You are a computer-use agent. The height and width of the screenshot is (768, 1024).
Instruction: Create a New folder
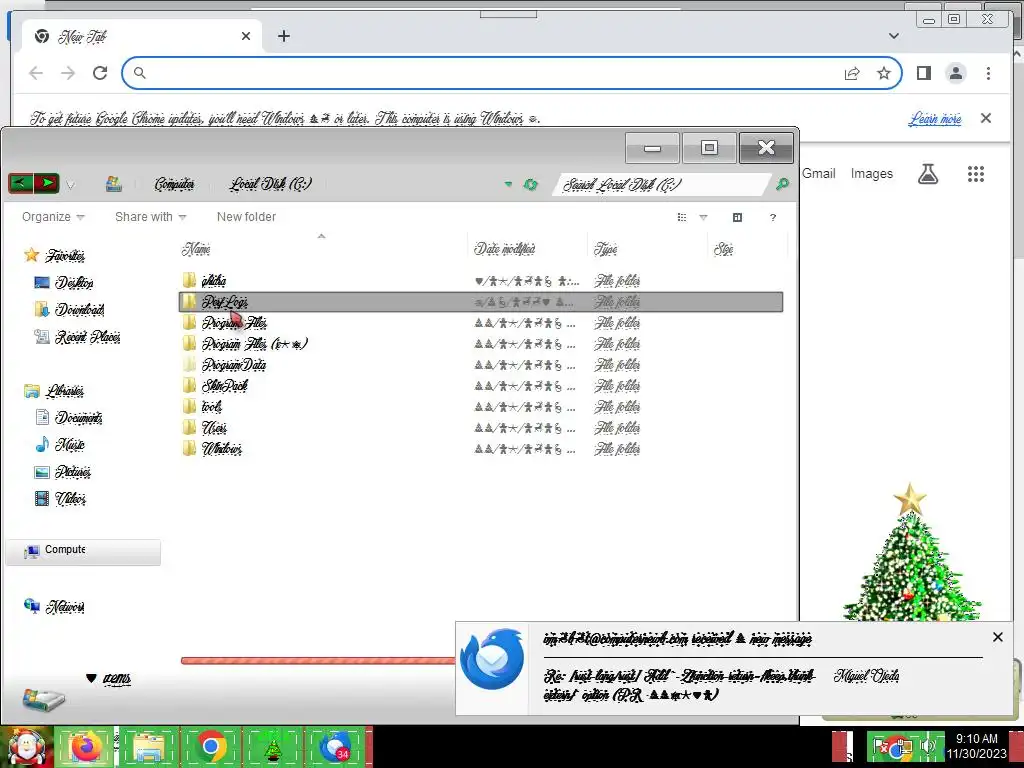pos(246,217)
